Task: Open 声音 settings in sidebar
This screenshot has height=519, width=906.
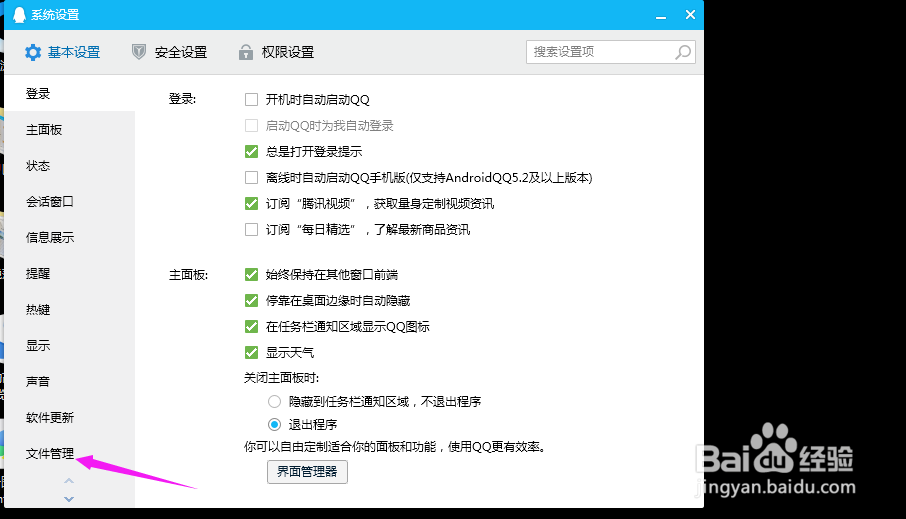Action: click(x=69, y=381)
